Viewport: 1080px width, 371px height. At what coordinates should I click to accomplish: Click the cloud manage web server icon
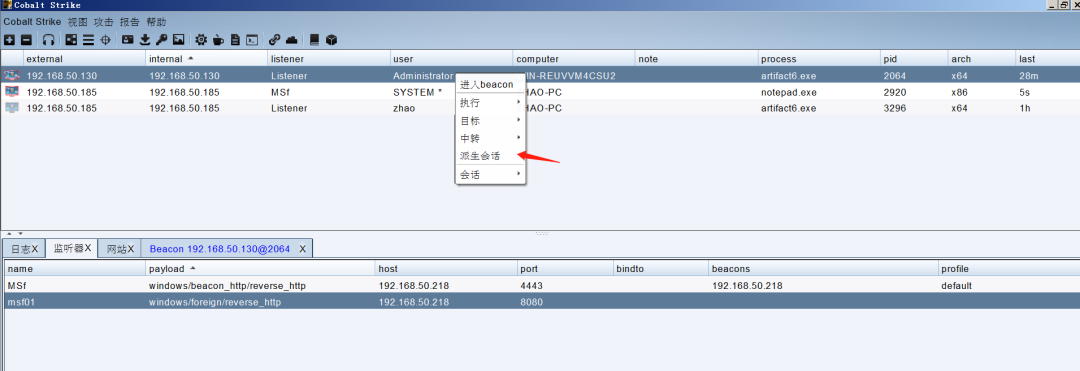(x=291, y=40)
